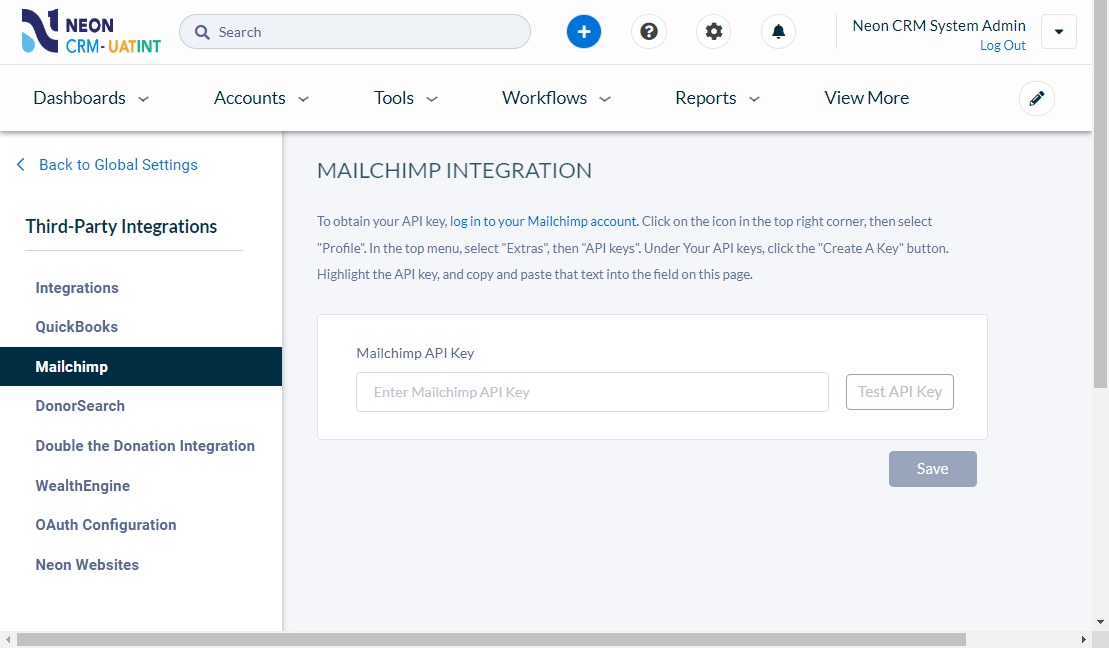This screenshot has width=1109, height=648.
Task: Click the Neon CRM System Admin name
Action: point(939,25)
